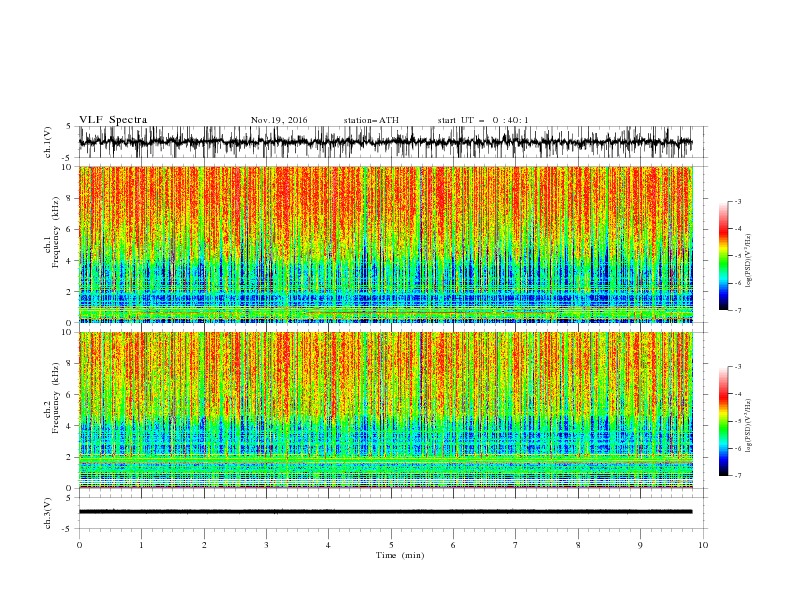
Task: Click the "8" frequency tick of ch.1 spectrogram
Action: [69, 198]
